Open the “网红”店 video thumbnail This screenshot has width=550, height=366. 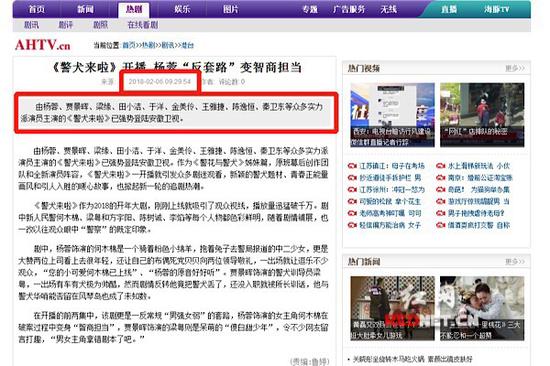[482, 115]
